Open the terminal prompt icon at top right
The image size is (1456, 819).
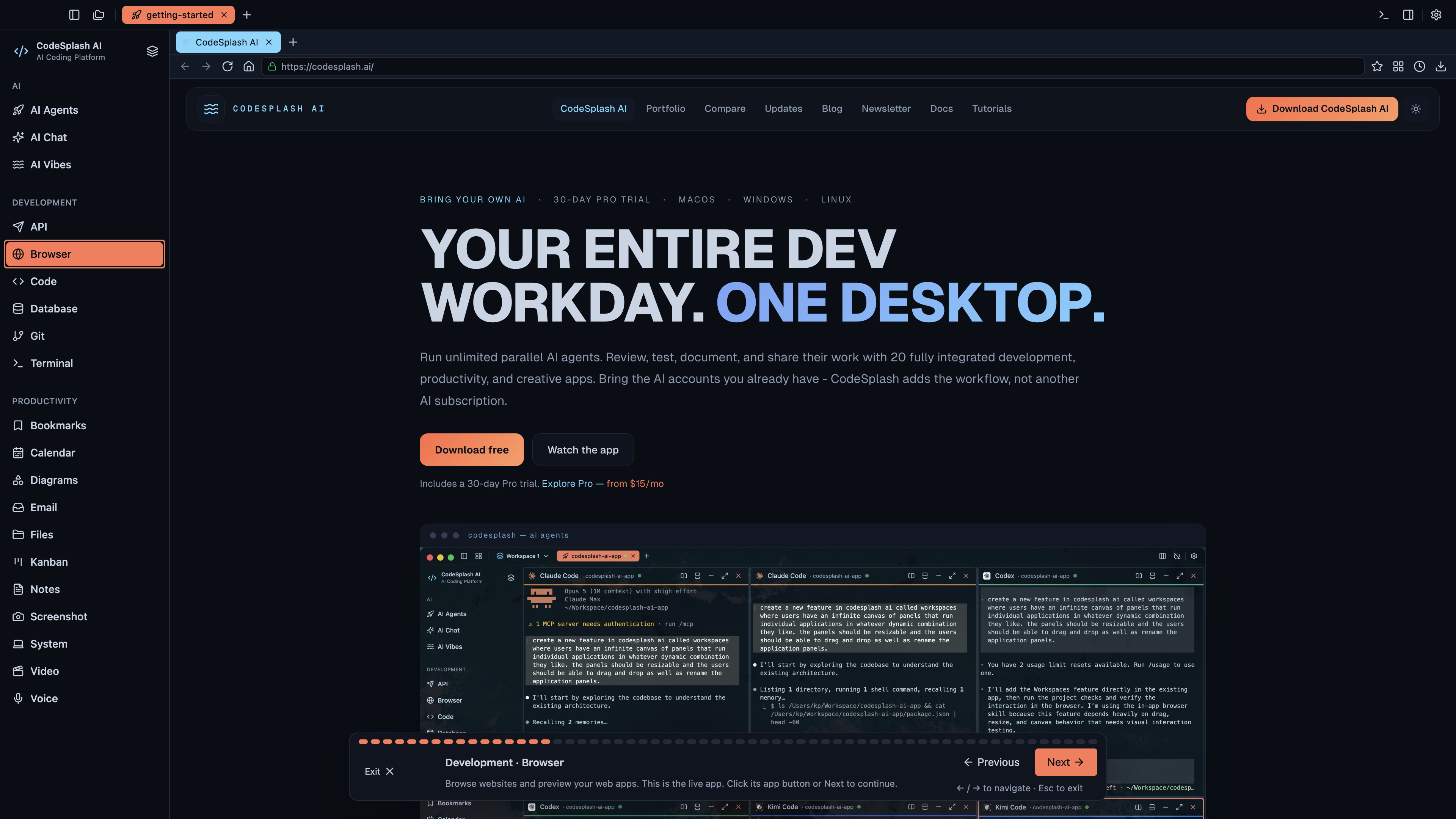tap(1383, 15)
